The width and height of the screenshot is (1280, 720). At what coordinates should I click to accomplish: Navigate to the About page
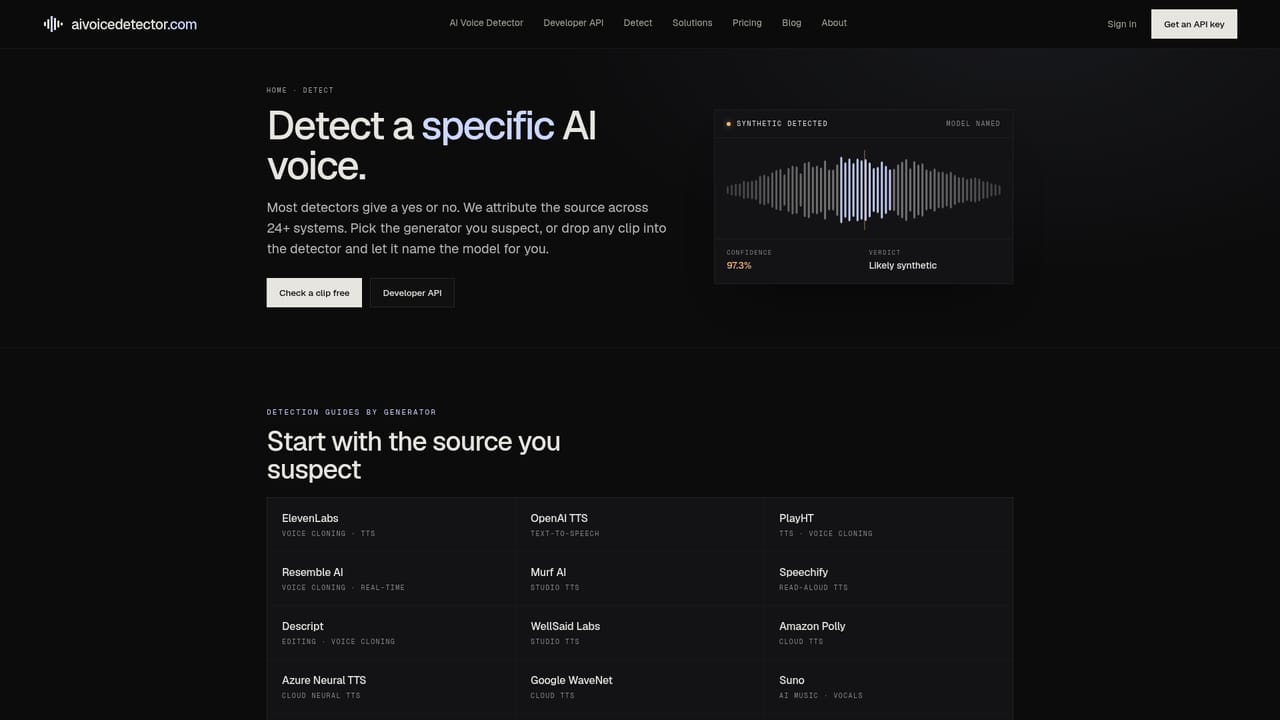pos(834,23)
